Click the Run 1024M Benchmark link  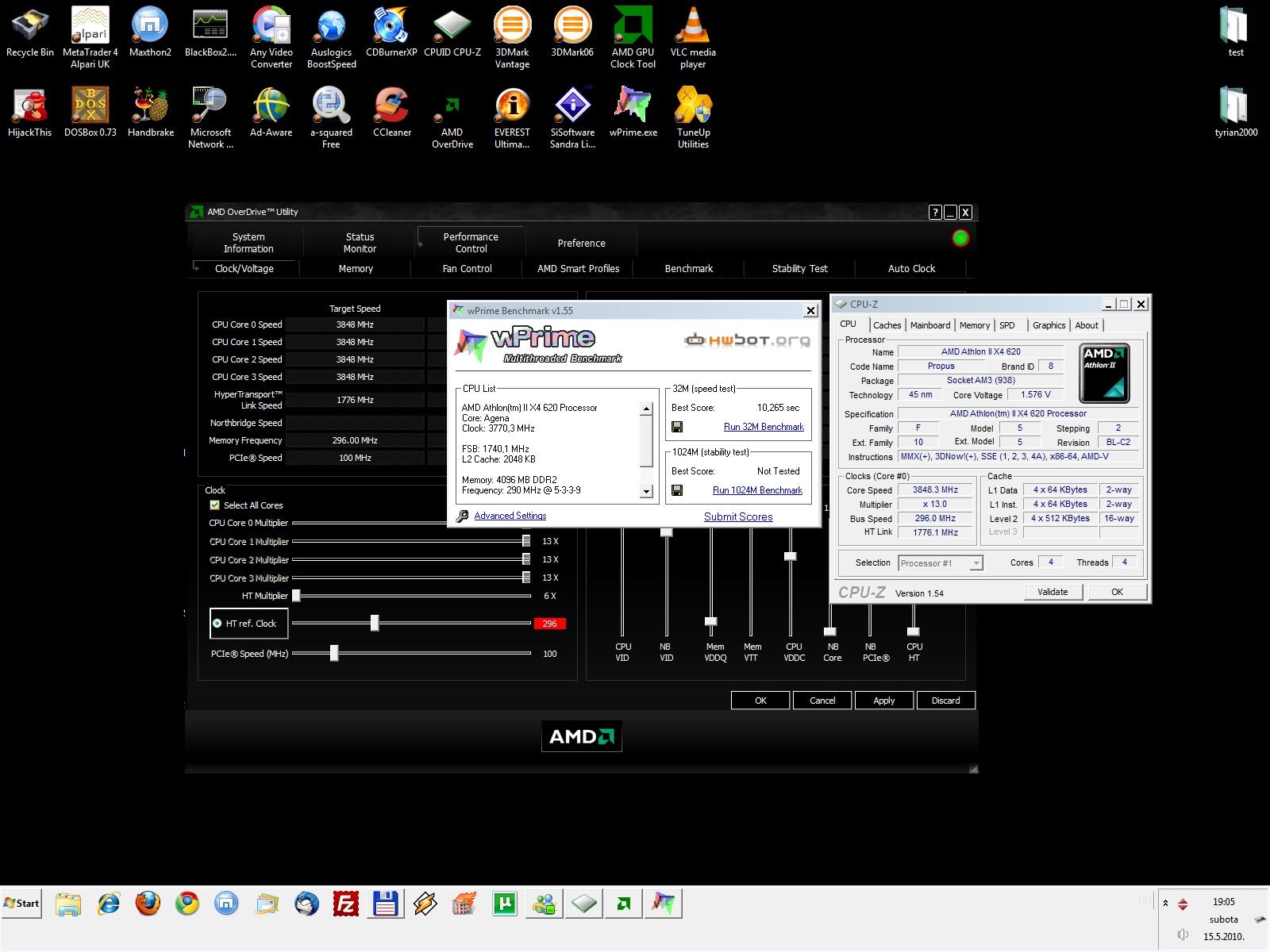tap(757, 490)
